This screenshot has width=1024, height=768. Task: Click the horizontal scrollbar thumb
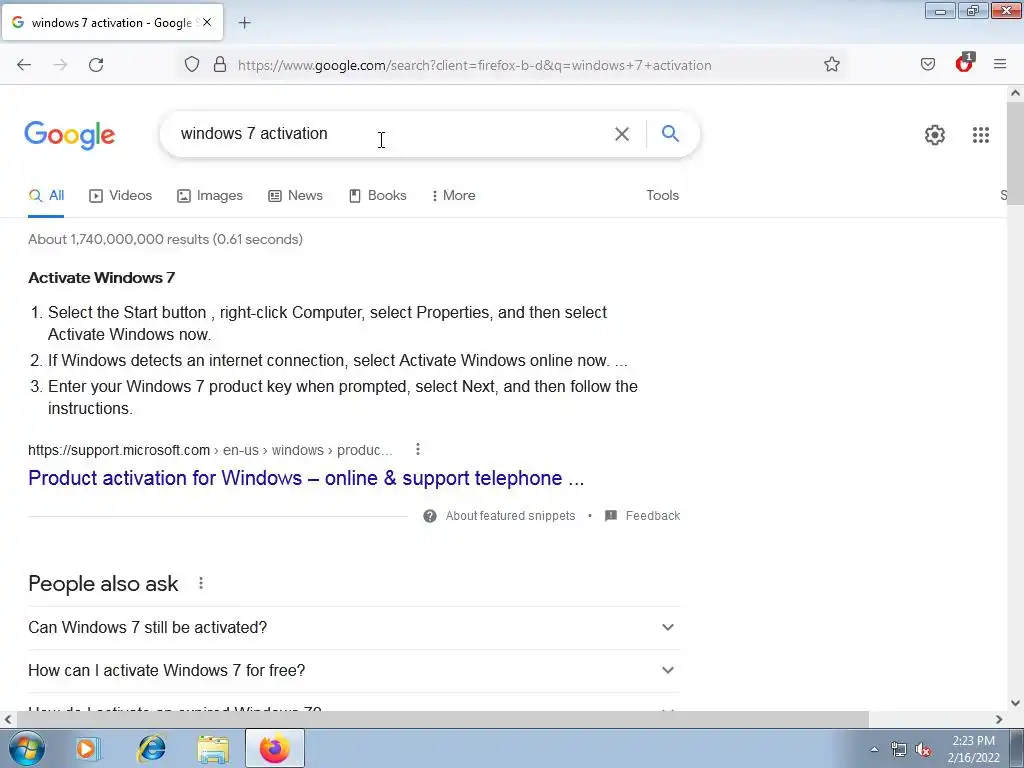[442, 720]
